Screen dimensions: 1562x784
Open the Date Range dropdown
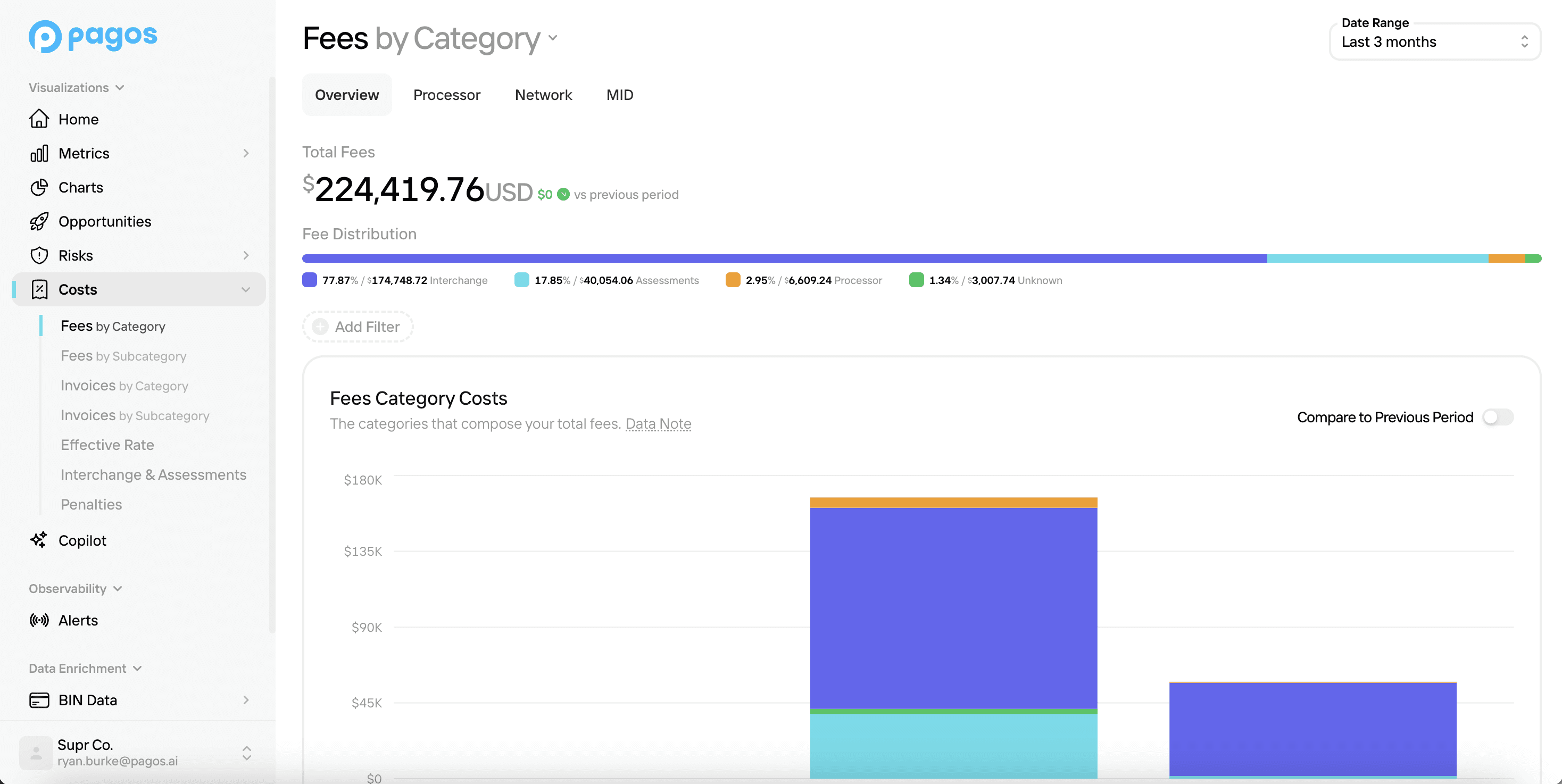(x=1434, y=42)
